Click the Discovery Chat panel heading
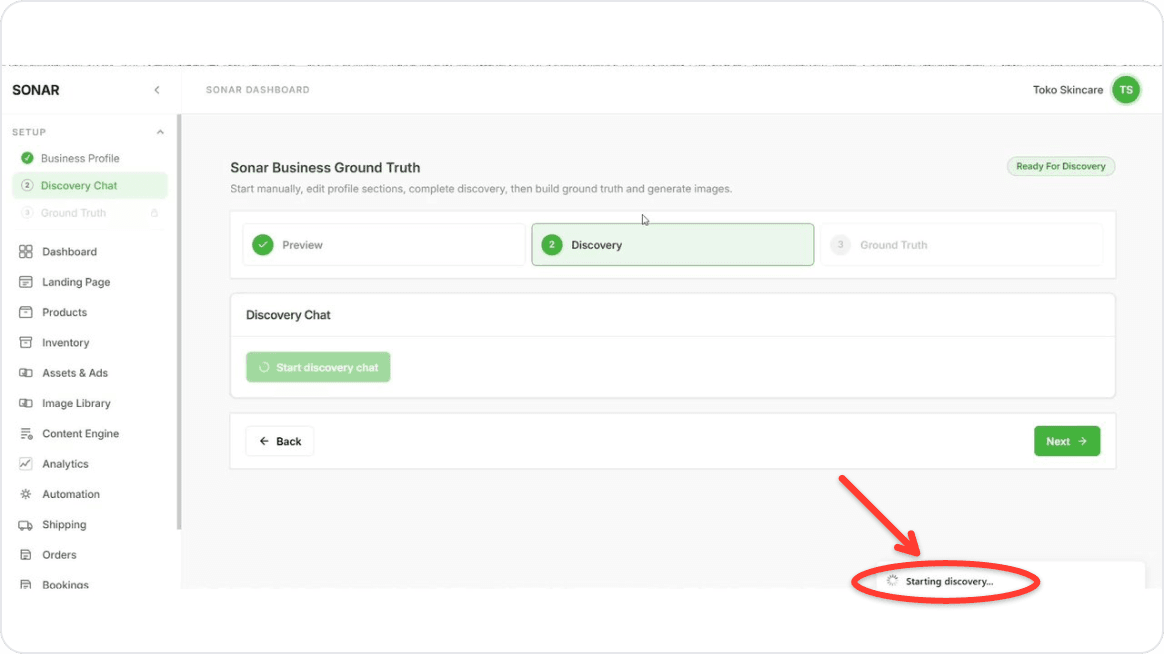 pos(288,315)
